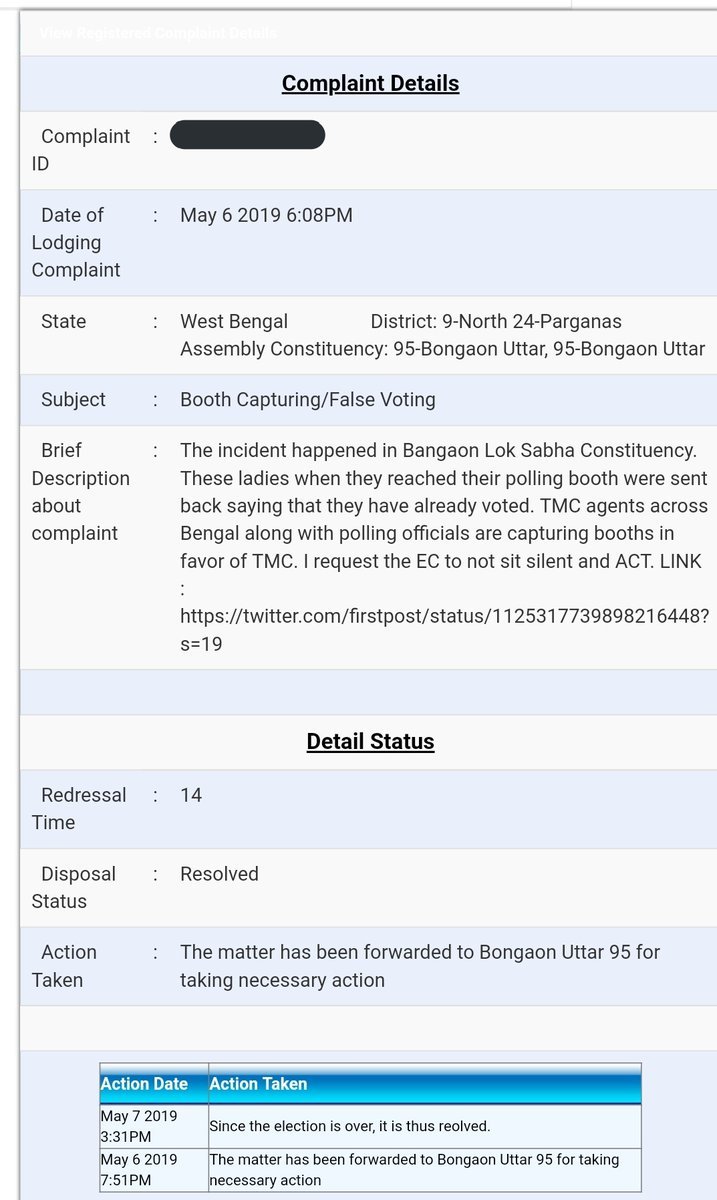Open the Twitter firstpost status link
Screen dimensions: 717x1200
[445, 615]
